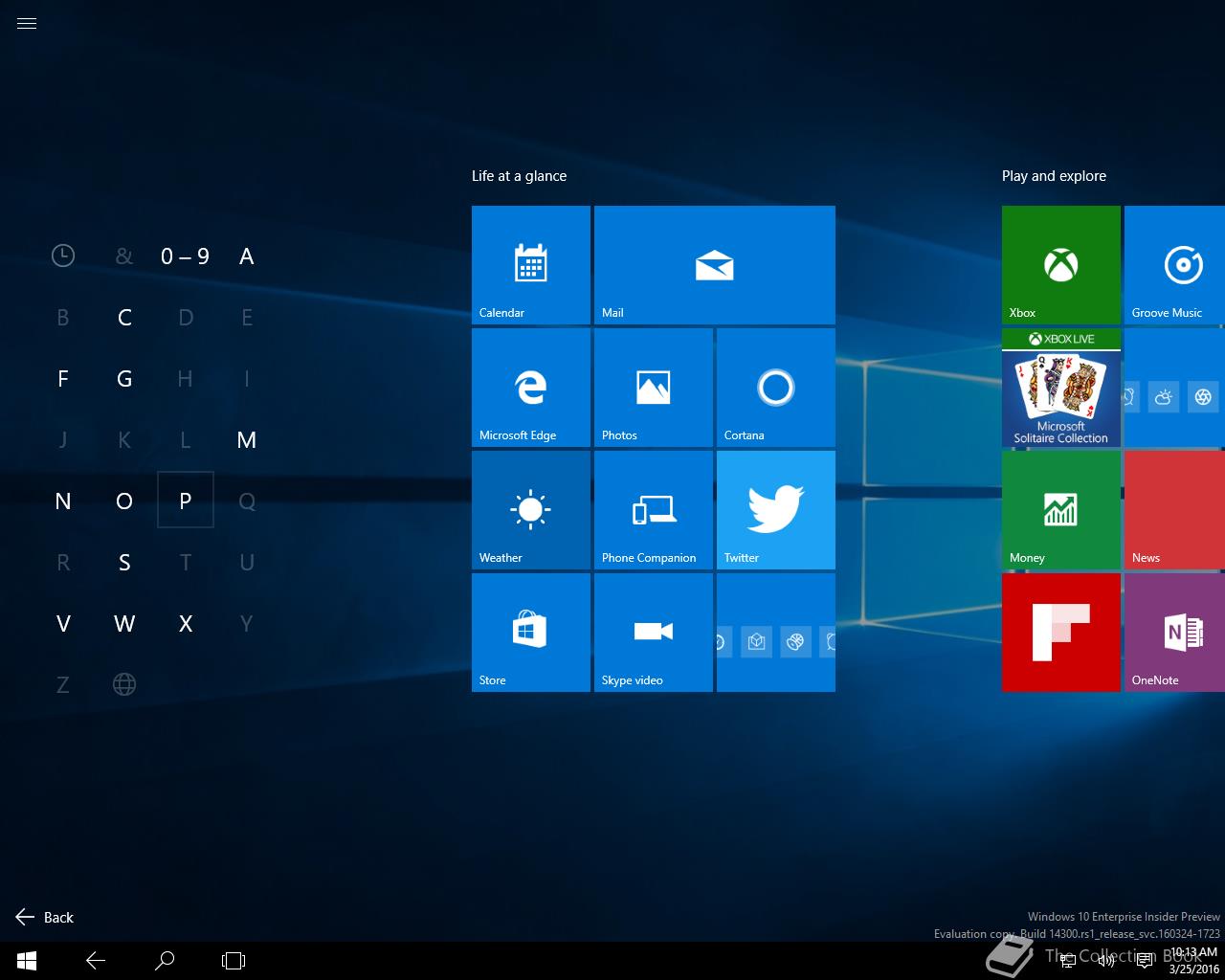
Task: Select the globe icon in letter grid
Action: coord(124,684)
